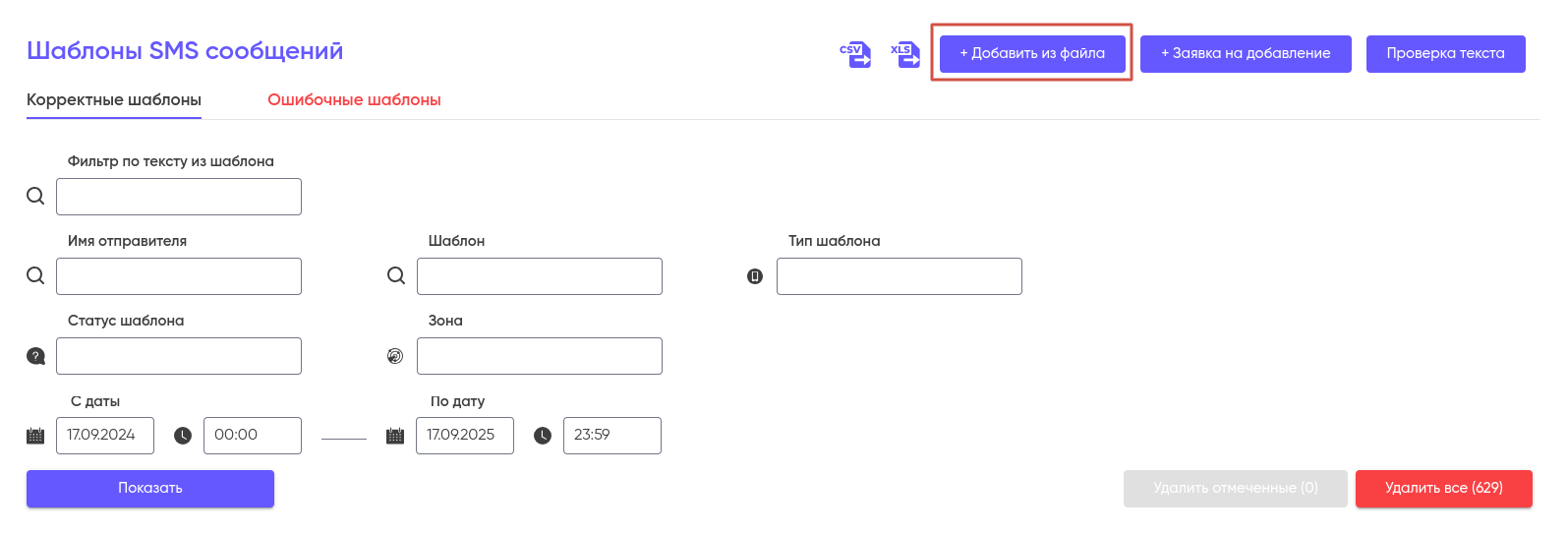Screen dimensions: 1568x535
Task: Click the Удалить все (629) button
Action: [x=1443, y=489]
